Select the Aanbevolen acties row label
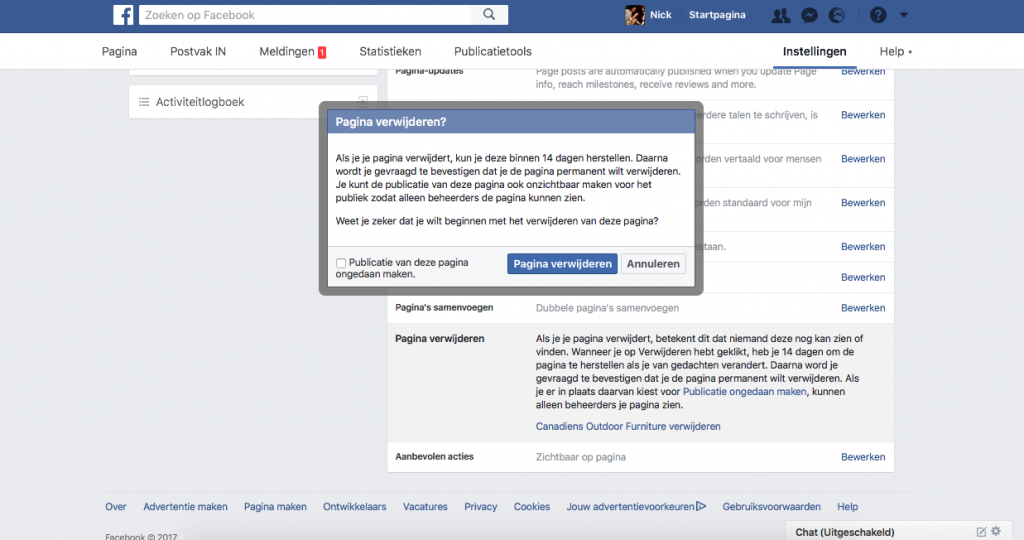The height and width of the screenshot is (540, 1024). coord(434,456)
